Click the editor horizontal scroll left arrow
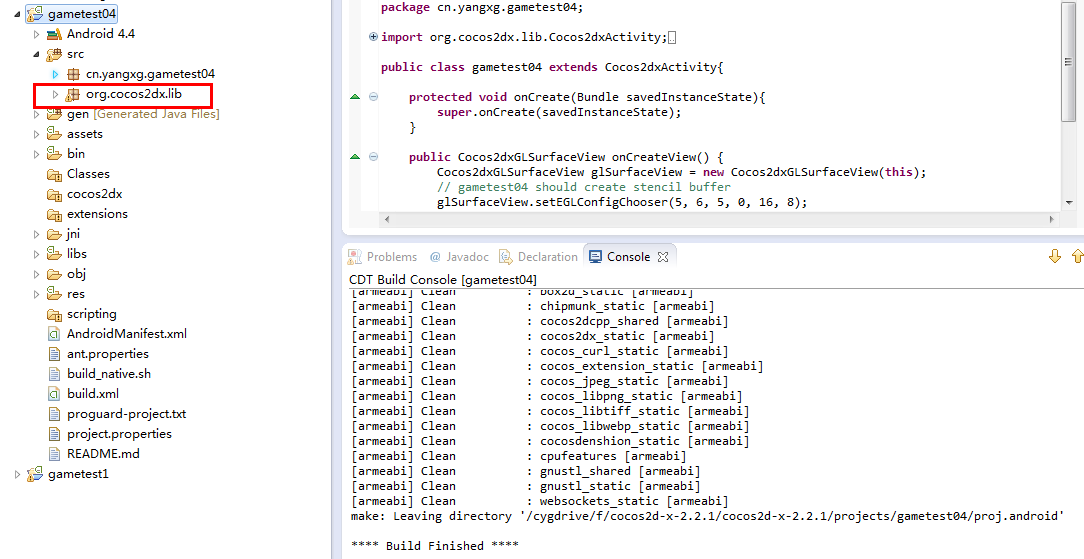The width and height of the screenshot is (1084, 559). [387, 219]
